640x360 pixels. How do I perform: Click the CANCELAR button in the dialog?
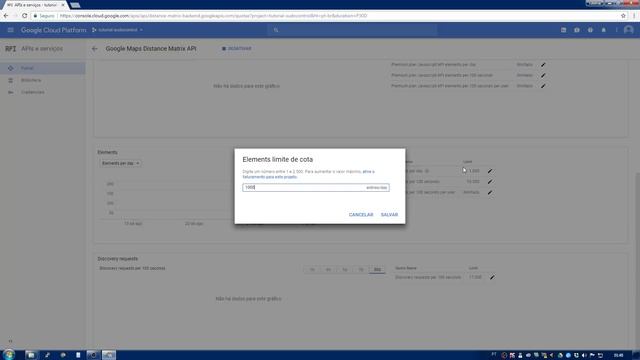(361, 215)
